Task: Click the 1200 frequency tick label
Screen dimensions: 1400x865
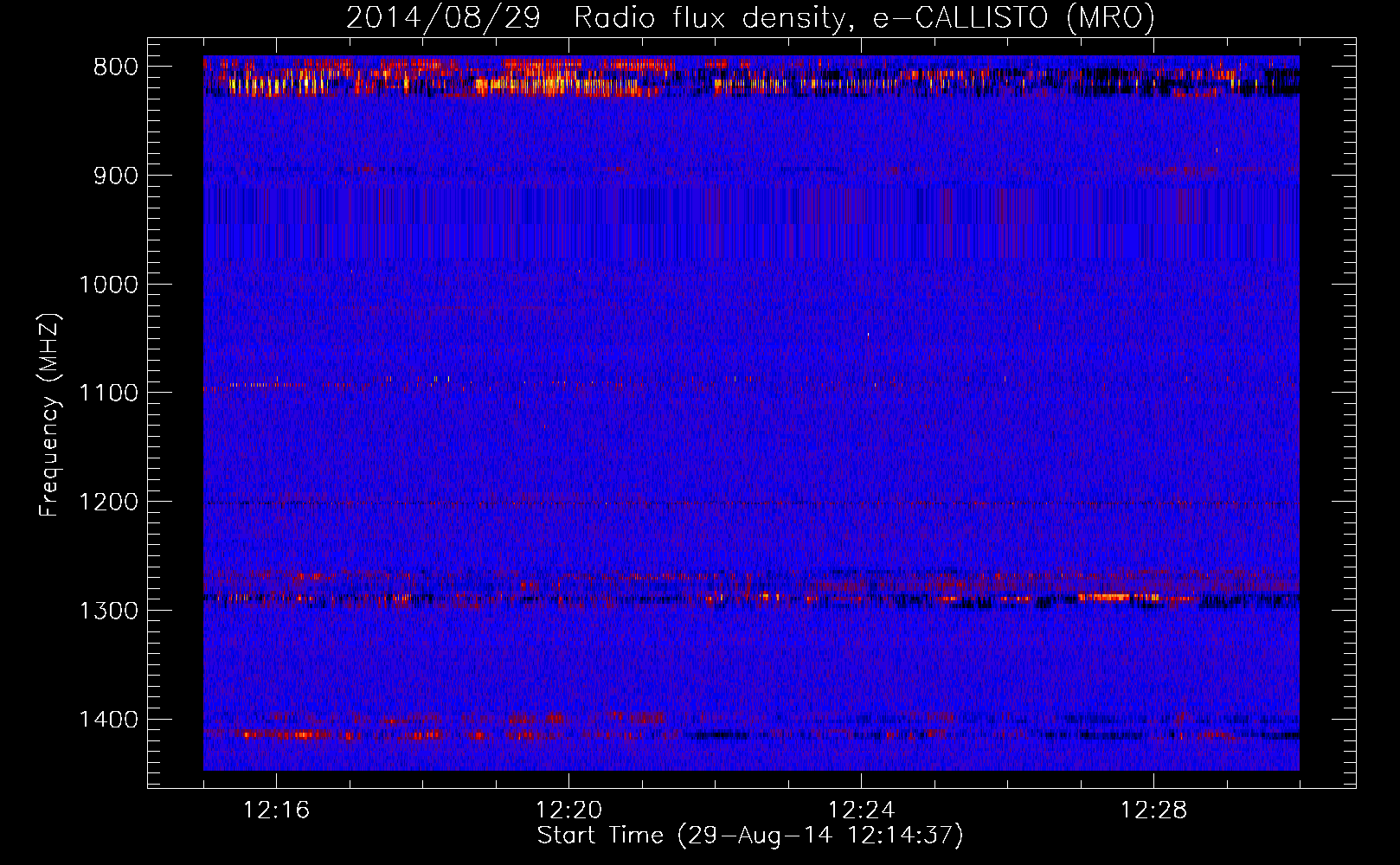Action: point(108,502)
